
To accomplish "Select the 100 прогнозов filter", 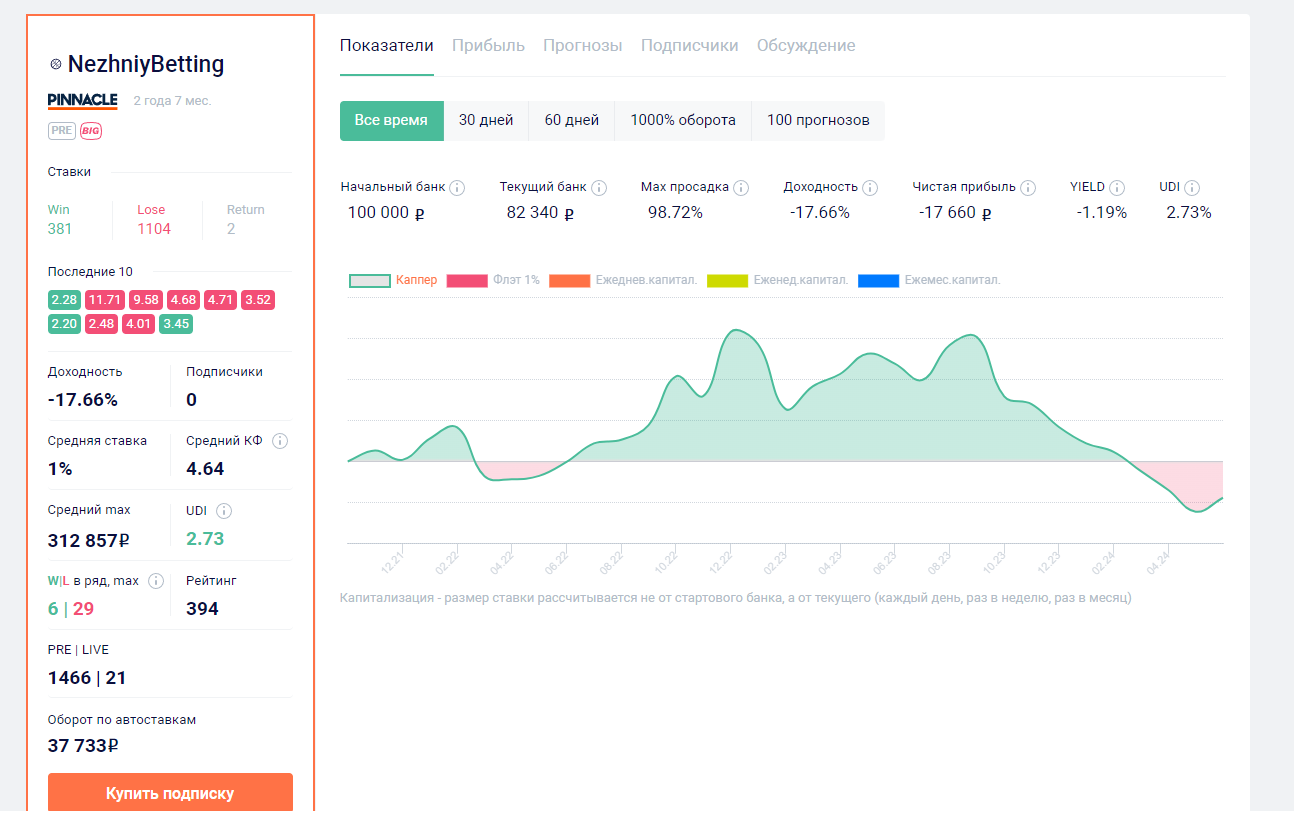I will coord(818,121).
